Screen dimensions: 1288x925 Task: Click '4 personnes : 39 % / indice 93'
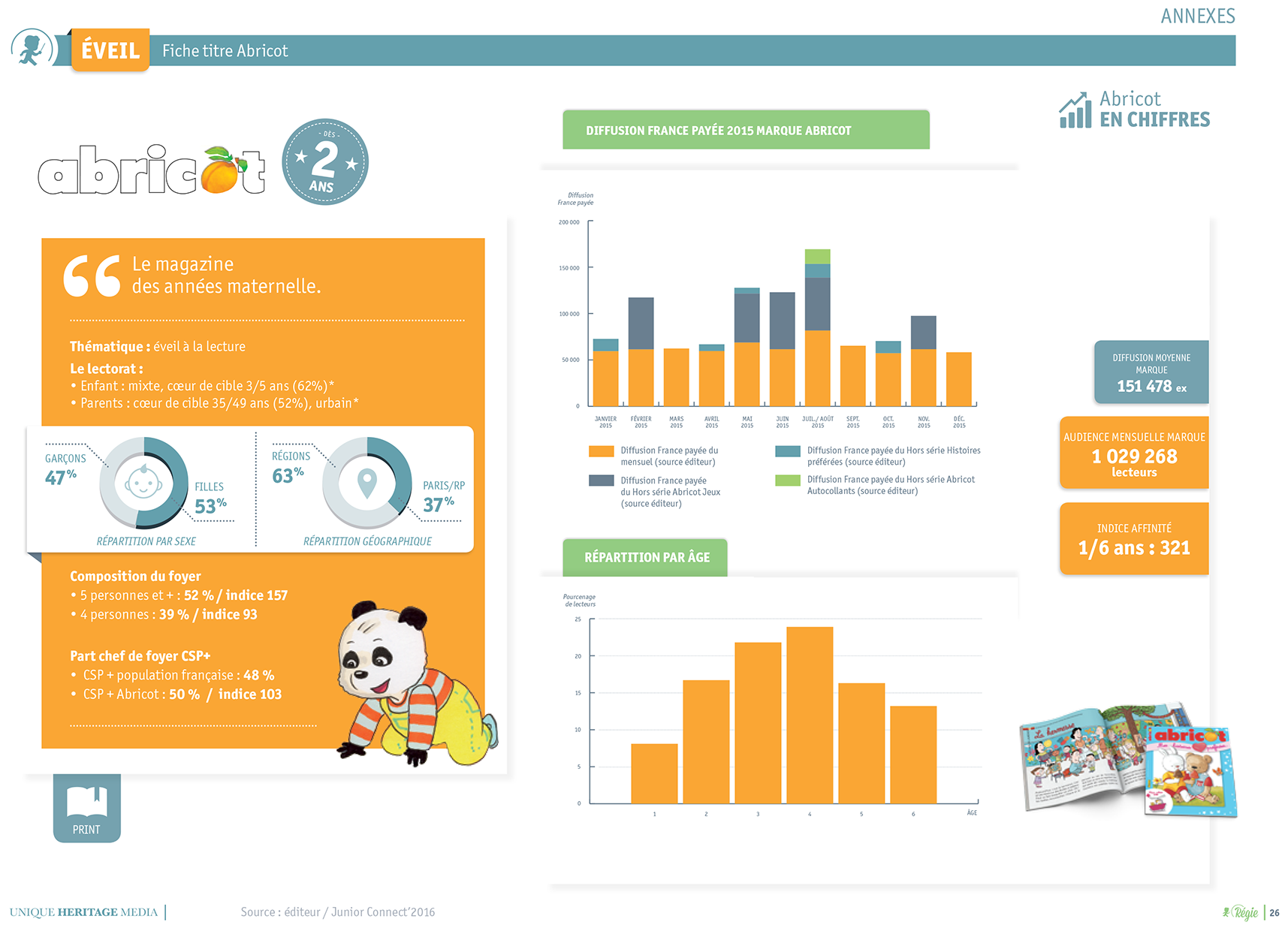coord(164,614)
